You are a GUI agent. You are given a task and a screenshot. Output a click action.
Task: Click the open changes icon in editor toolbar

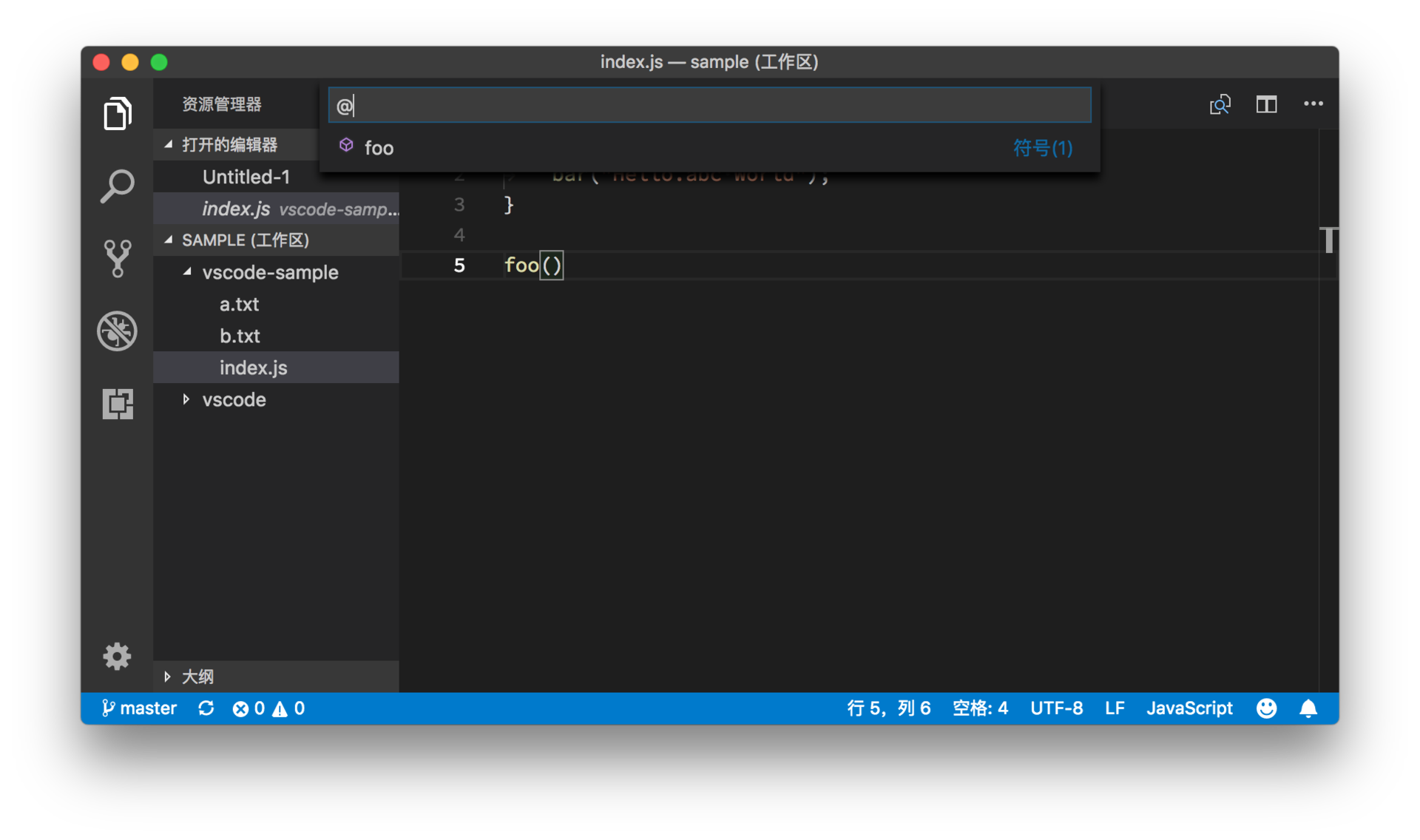coord(1220,104)
